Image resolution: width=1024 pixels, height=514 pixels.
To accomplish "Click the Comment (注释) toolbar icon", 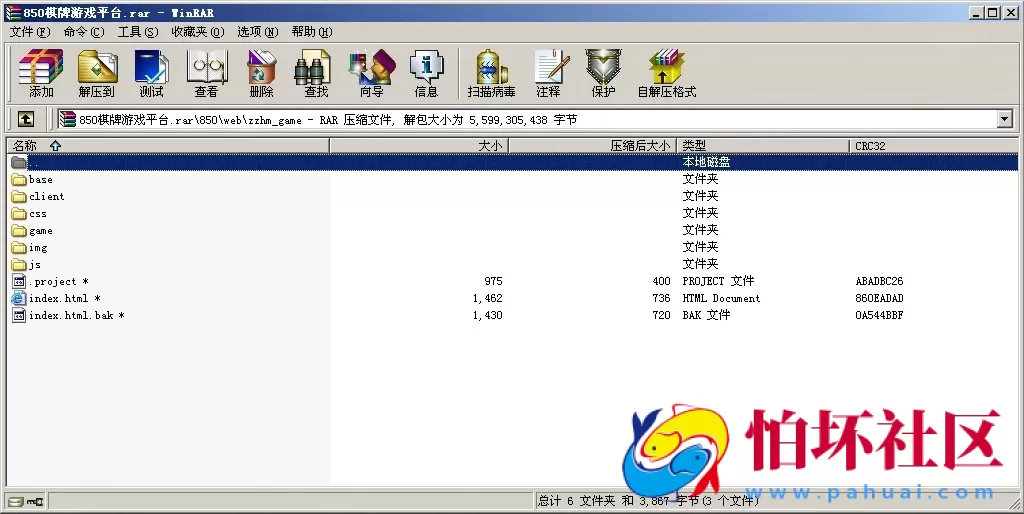I will (x=548, y=73).
